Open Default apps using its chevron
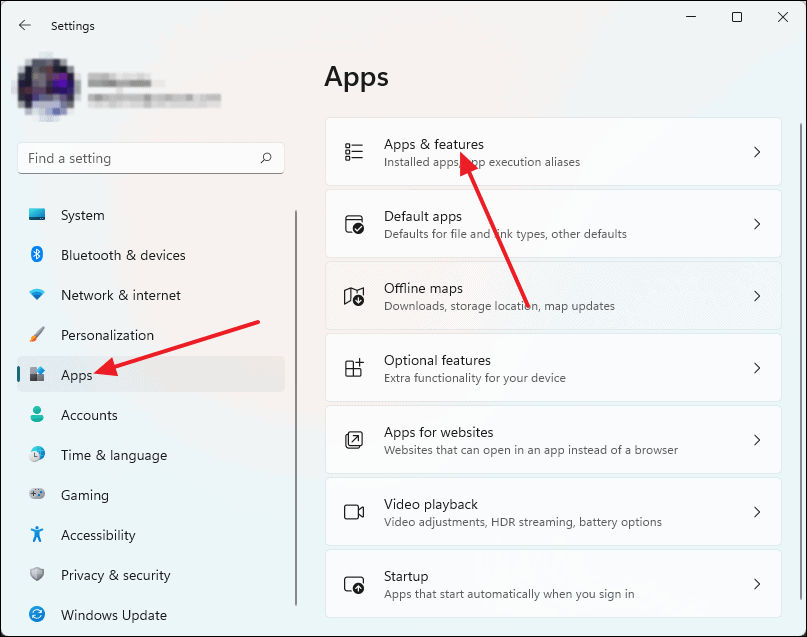 (x=757, y=223)
